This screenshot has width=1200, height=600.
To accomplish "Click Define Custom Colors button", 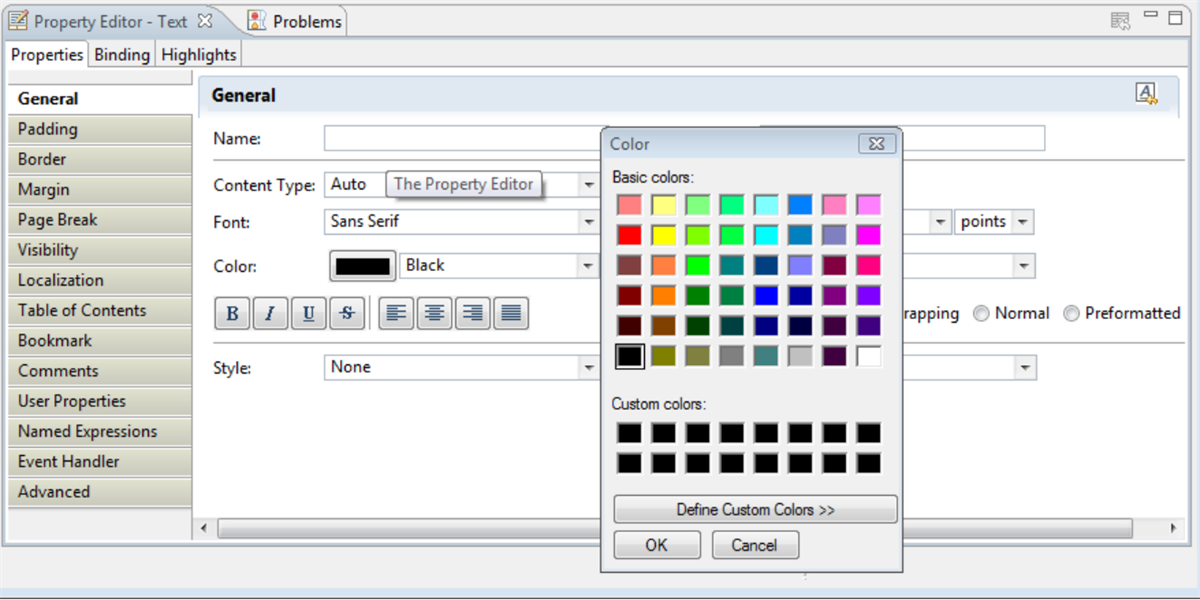I will point(755,509).
